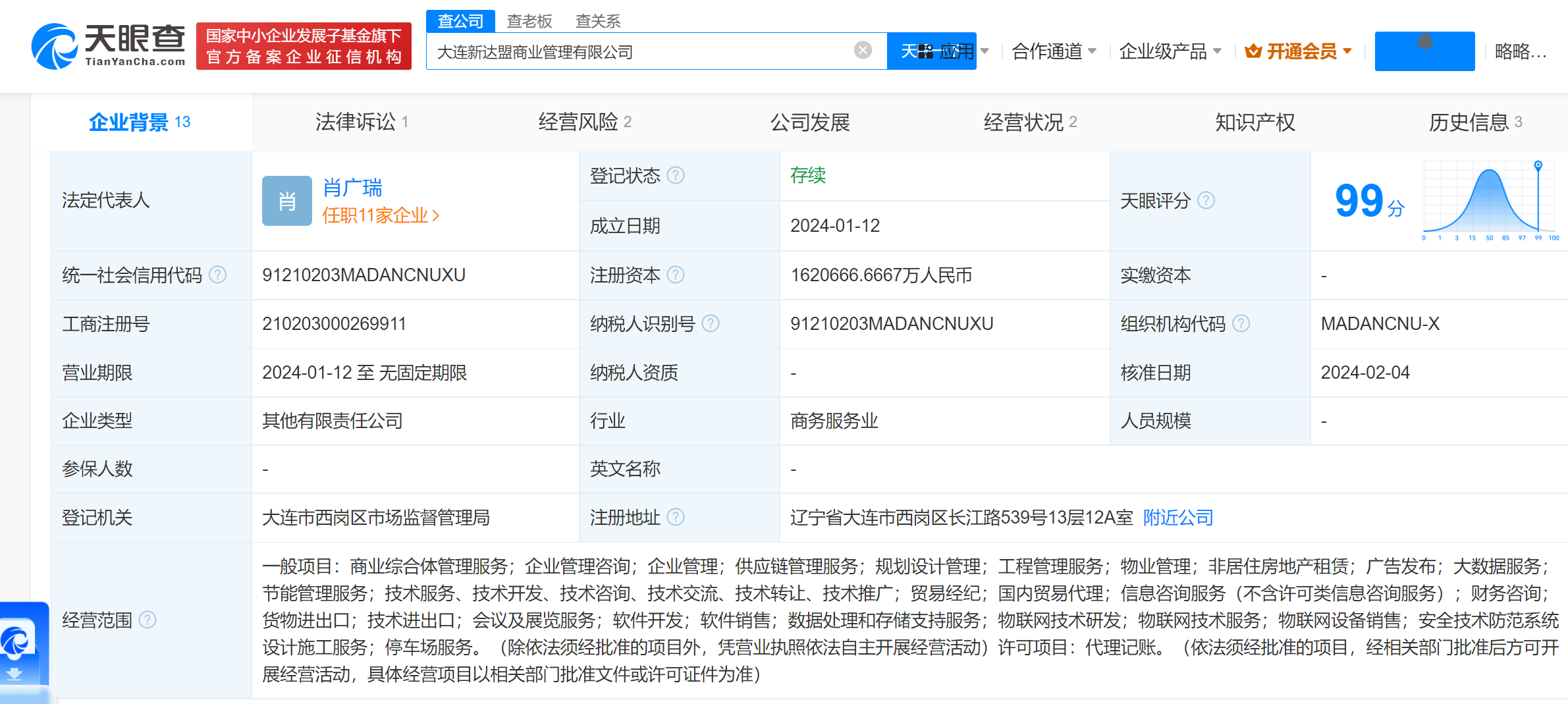Expand the 合作通道 dropdown
Image resolution: width=1568 pixels, height=704 pixels.
click(x=1054, y=51)
